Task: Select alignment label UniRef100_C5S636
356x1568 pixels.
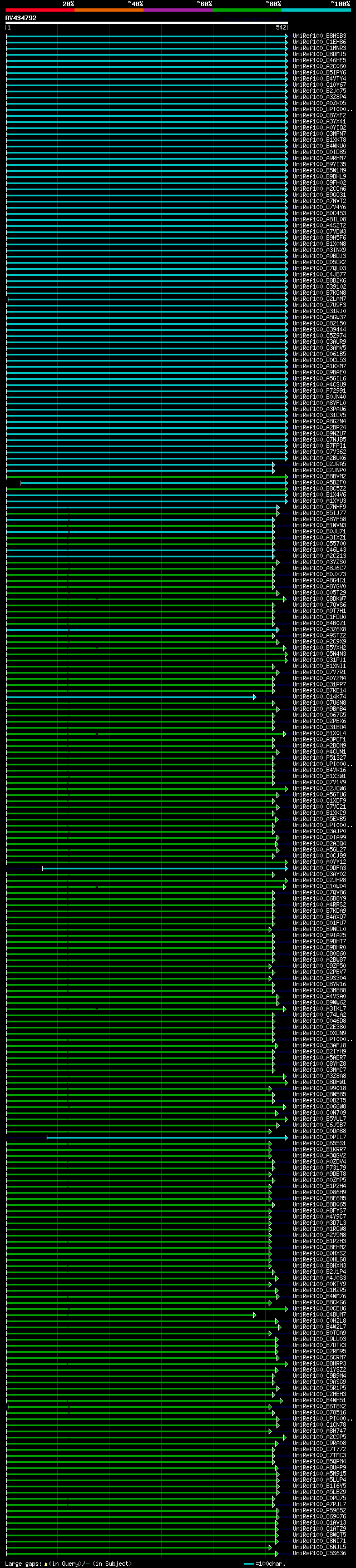Action: (x=319, y=1554)
